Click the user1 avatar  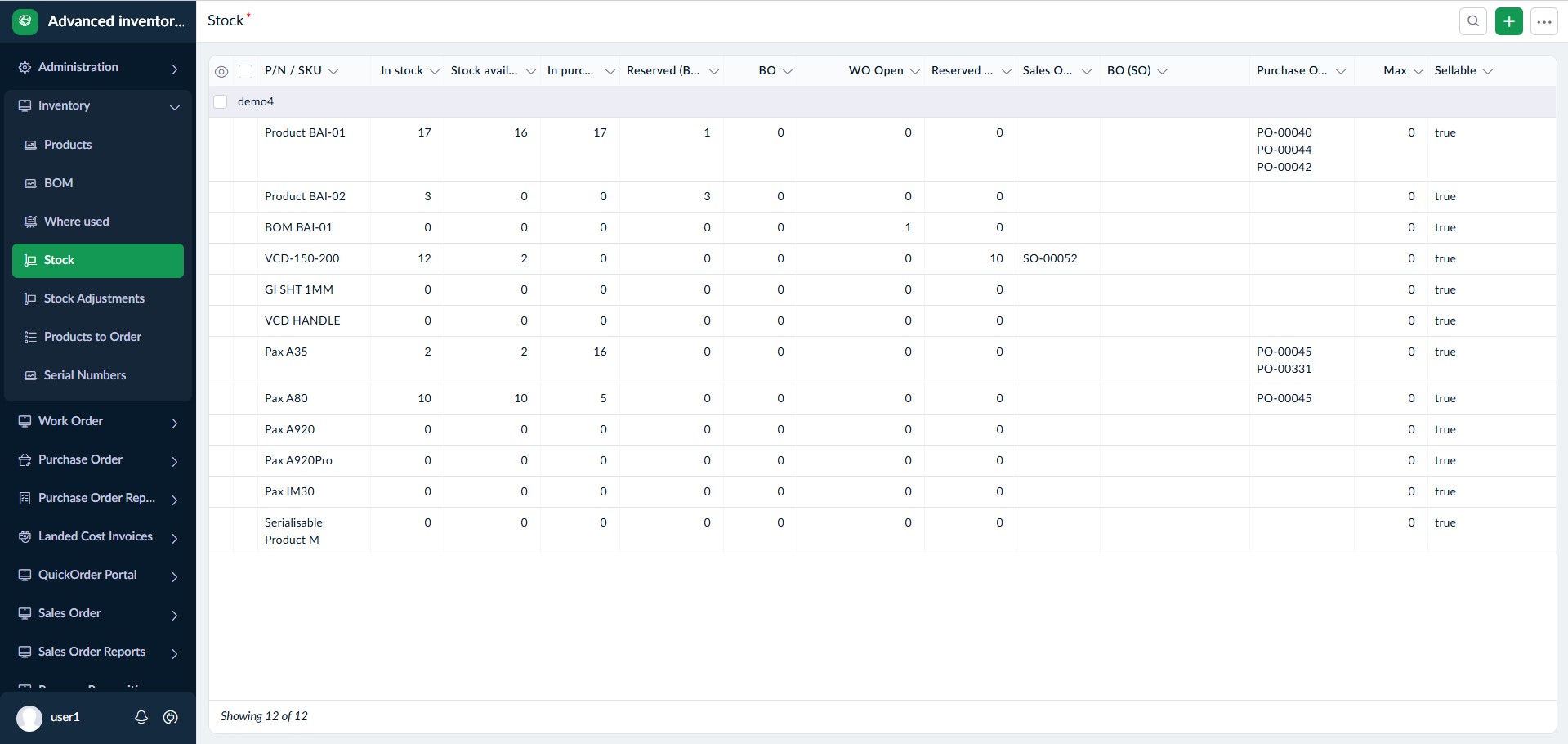click(29, 718)
